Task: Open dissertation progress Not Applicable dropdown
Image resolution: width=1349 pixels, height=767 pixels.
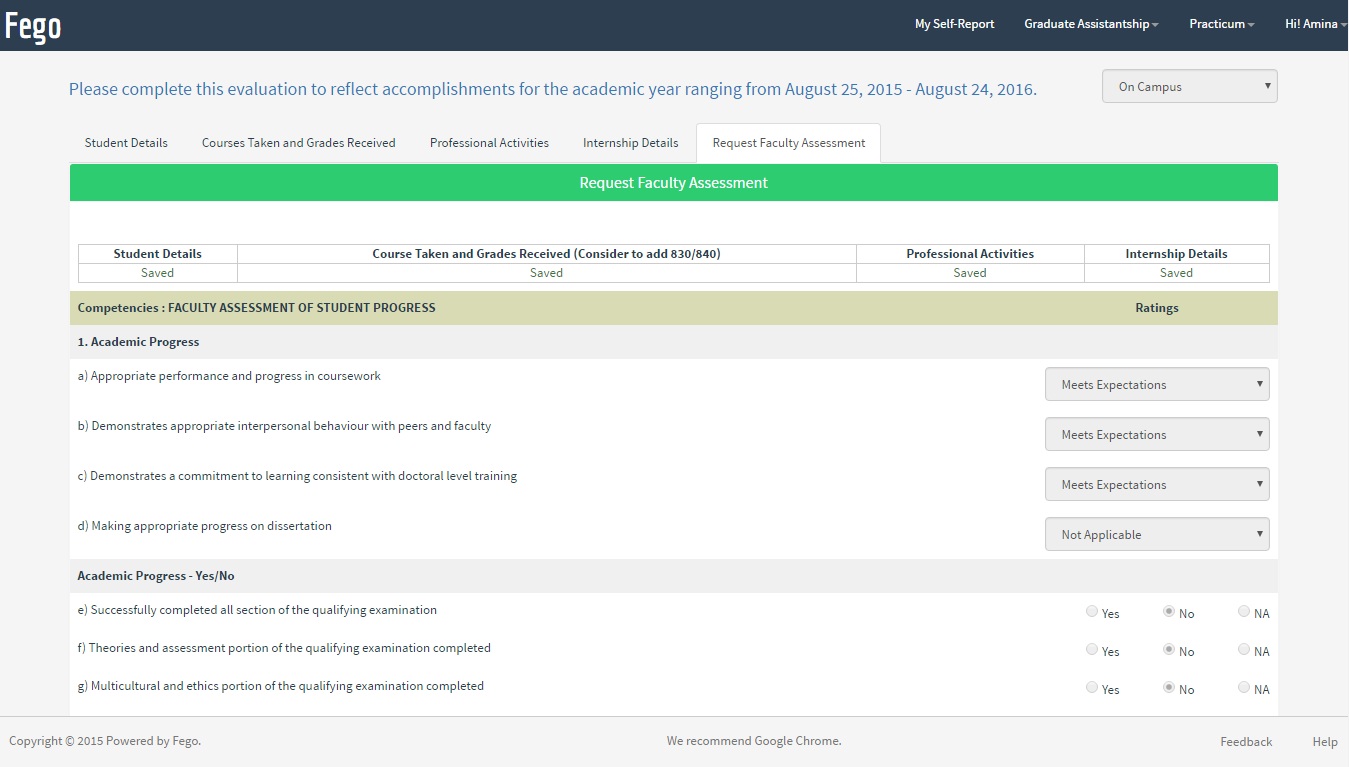Action: coord(1156,535)
